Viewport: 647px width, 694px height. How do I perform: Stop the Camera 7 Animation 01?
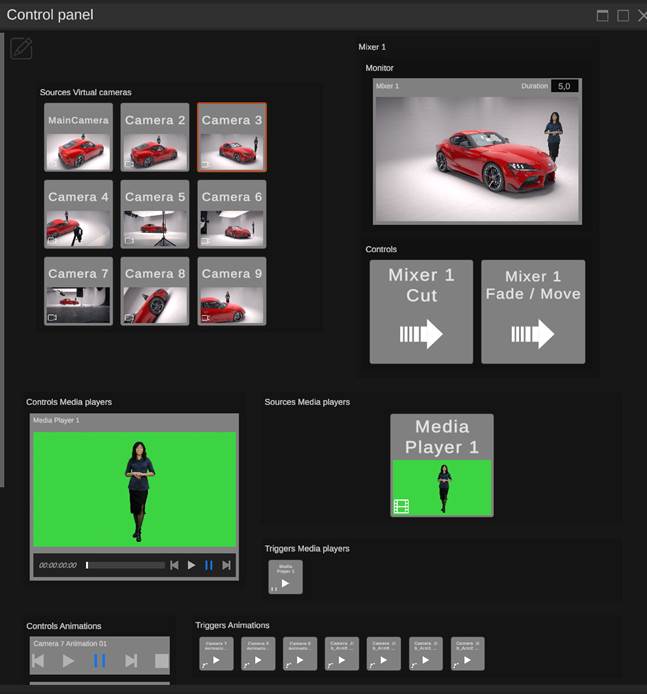pyautogui.click(x=161, y=661)
